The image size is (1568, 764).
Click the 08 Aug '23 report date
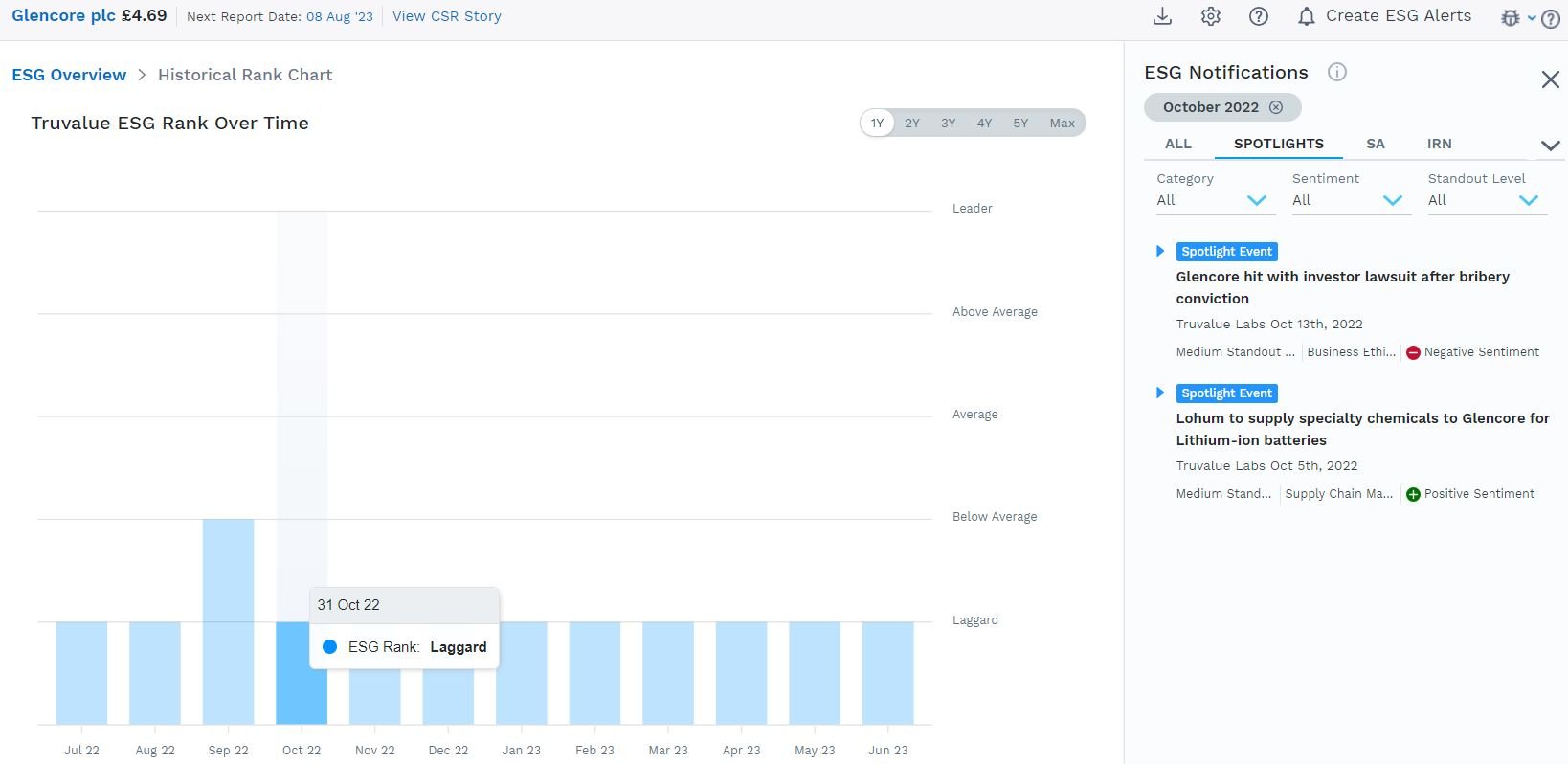coord(340,17)
